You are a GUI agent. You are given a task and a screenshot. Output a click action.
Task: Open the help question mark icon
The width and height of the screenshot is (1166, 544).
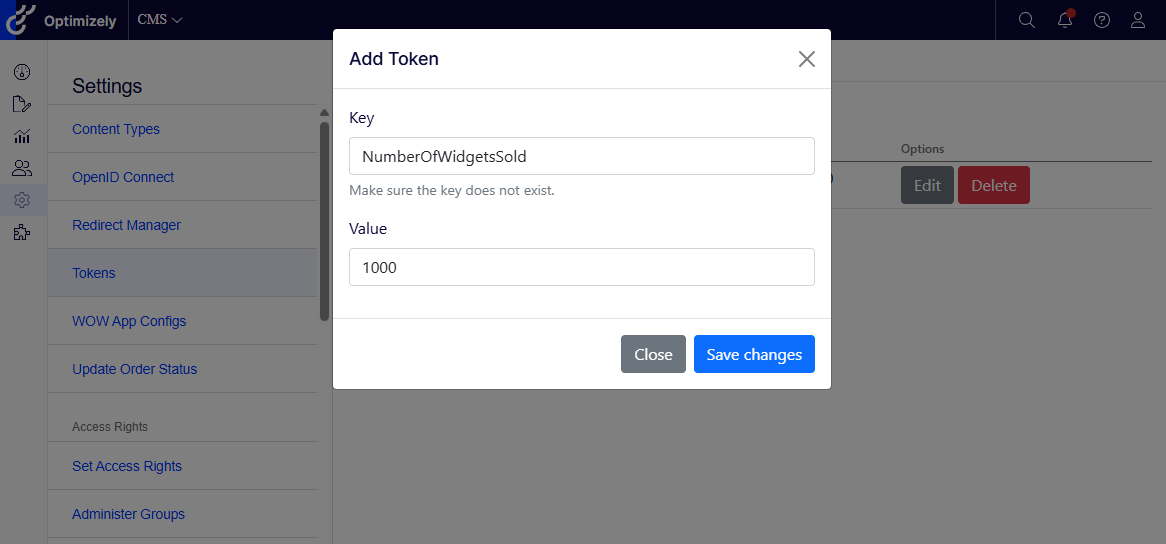coord(1102,20)
